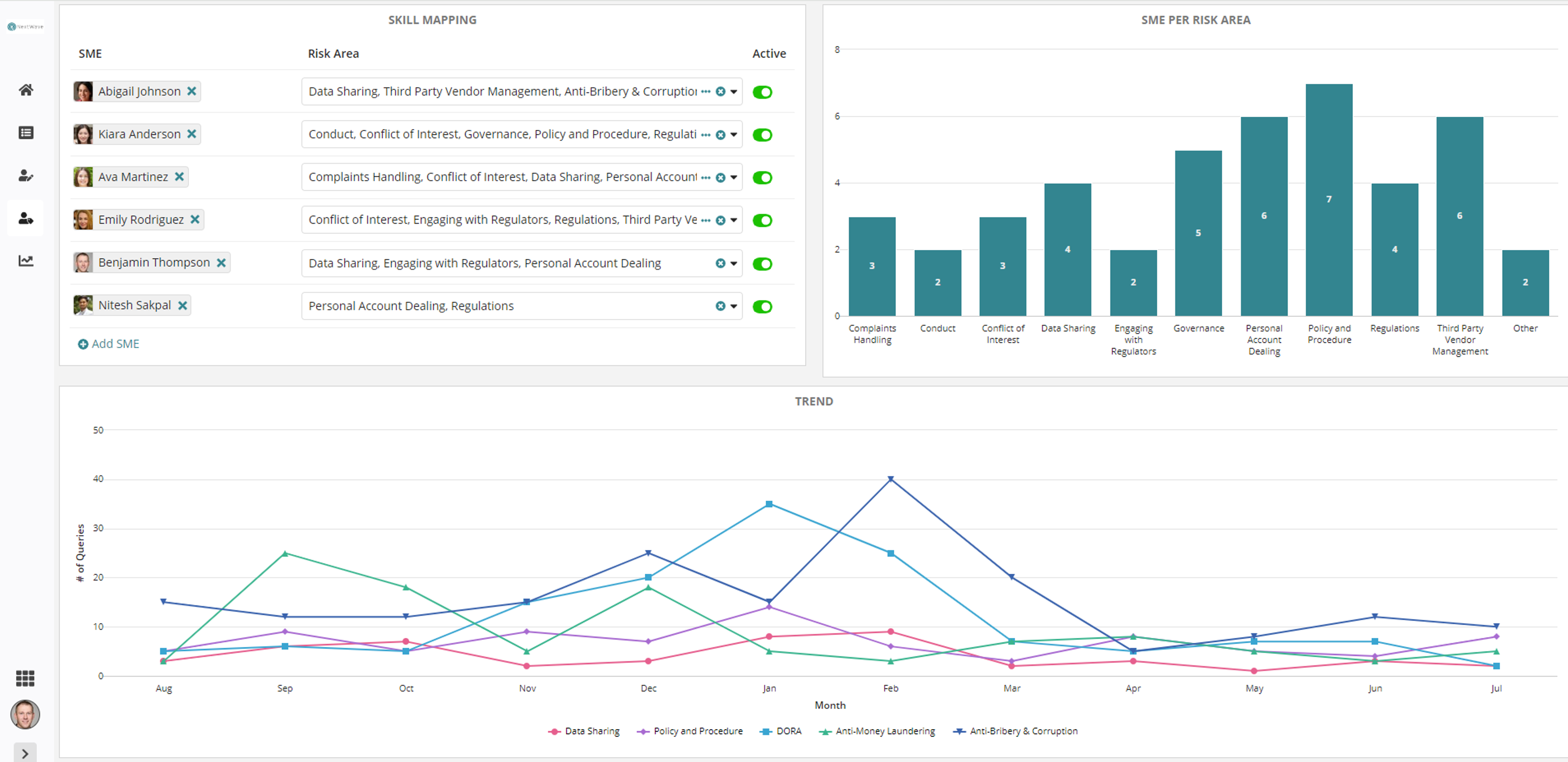Click the SME column header
Viewport: 1568px width, 762px height.
tap(90, 53)
